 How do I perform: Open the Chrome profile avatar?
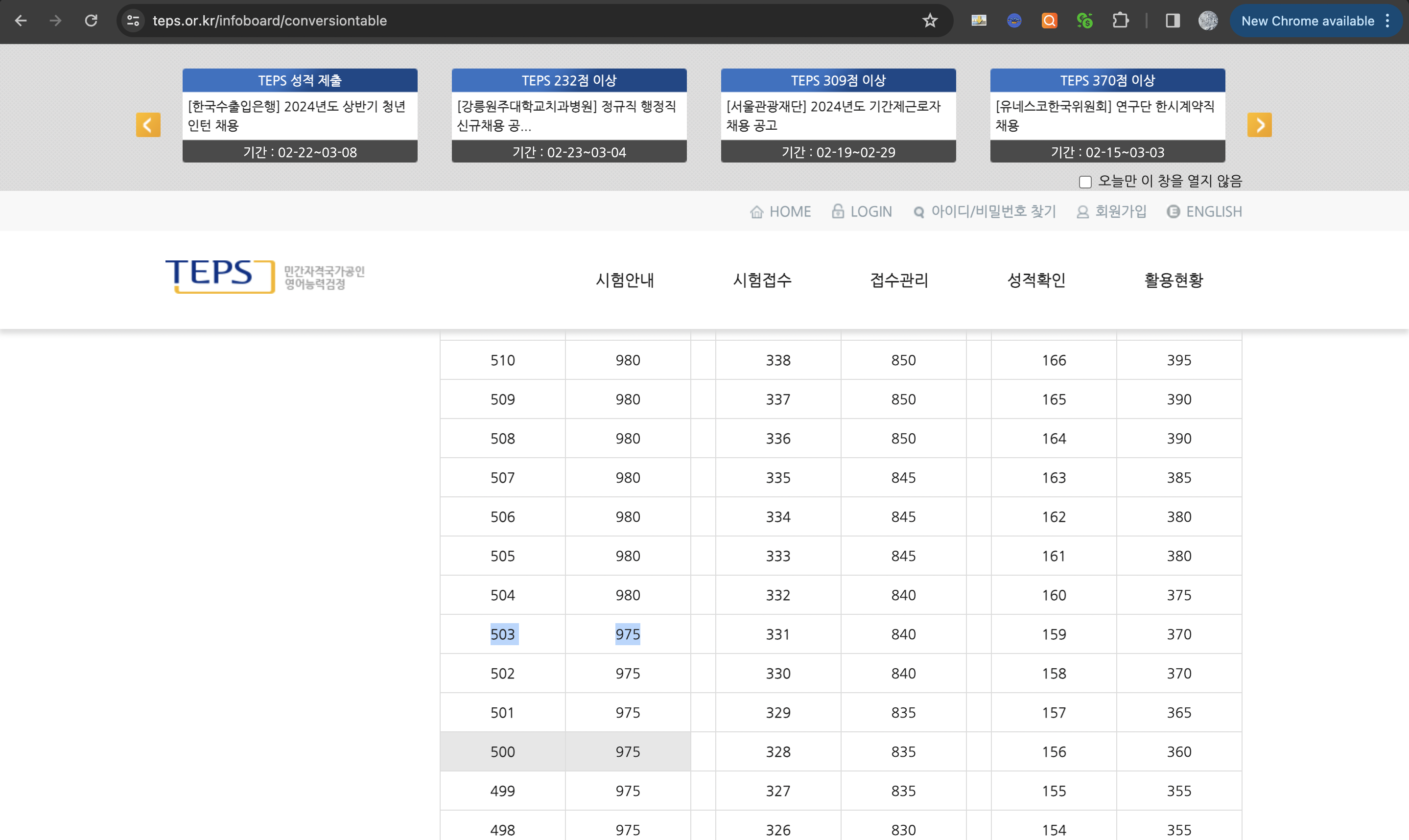1207,21
